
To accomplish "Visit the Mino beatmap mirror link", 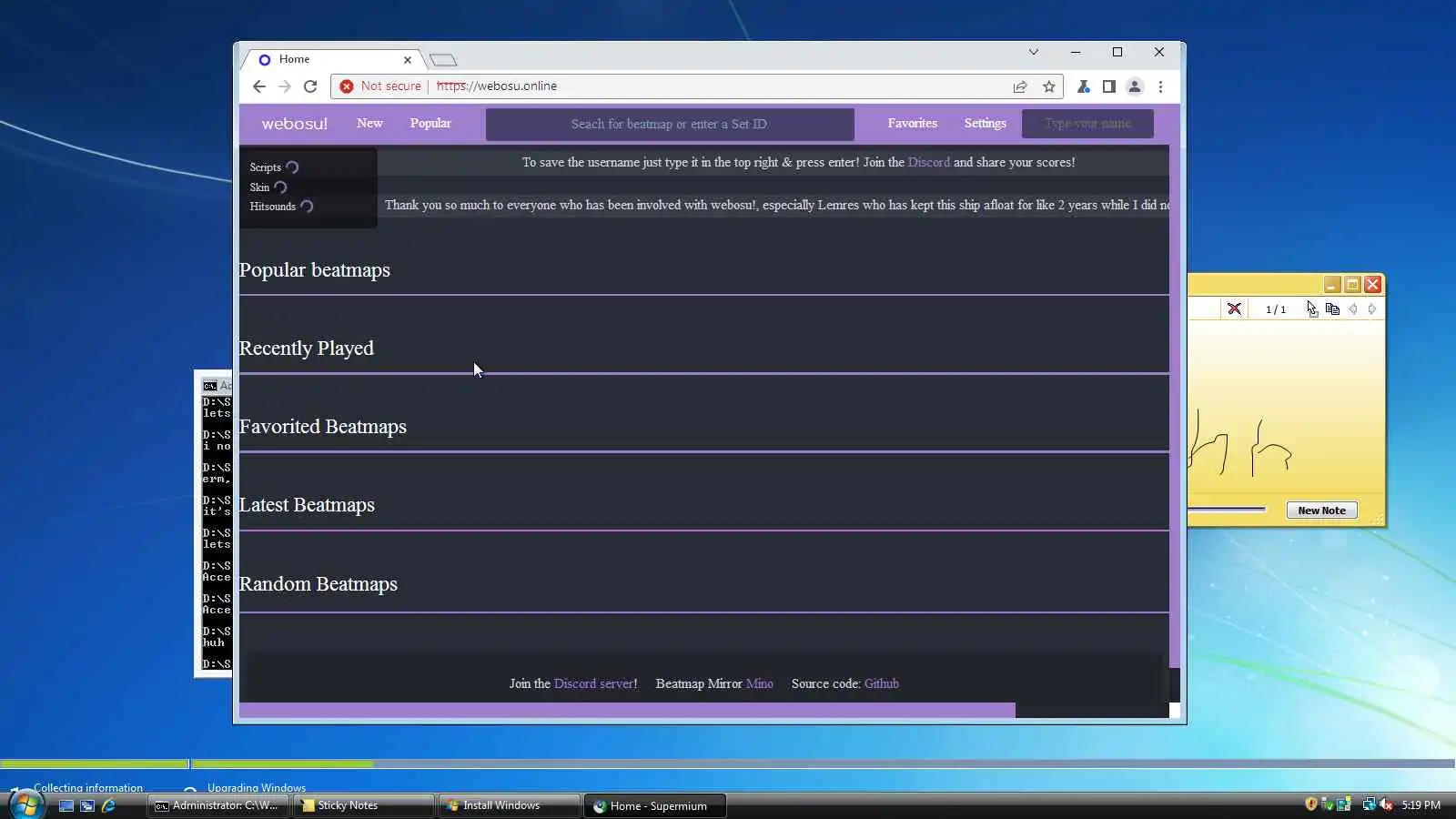I will pyautogui.click(x=759, y=683).
